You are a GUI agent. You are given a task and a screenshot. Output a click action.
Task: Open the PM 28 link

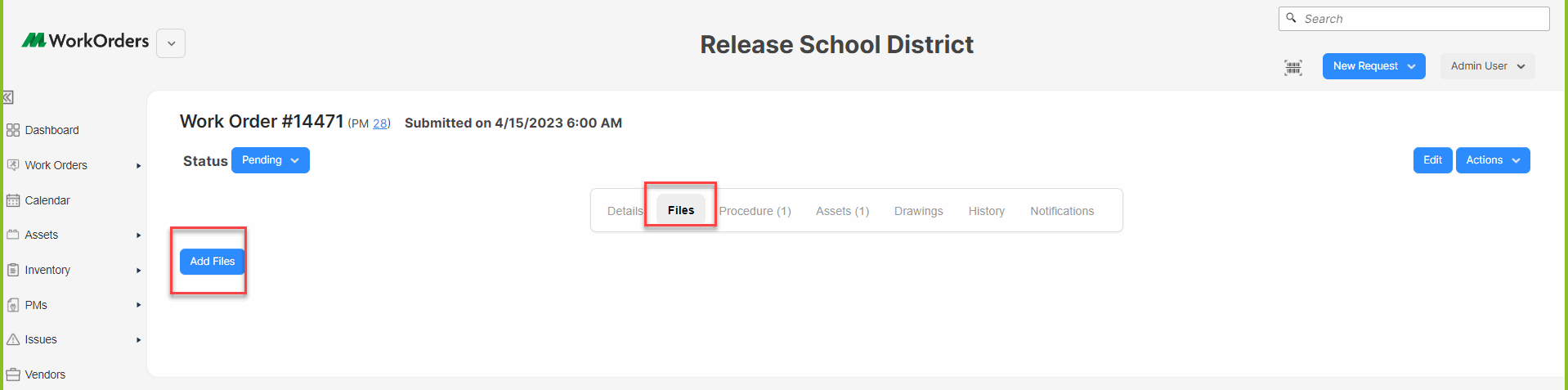(x=380, y=123)
